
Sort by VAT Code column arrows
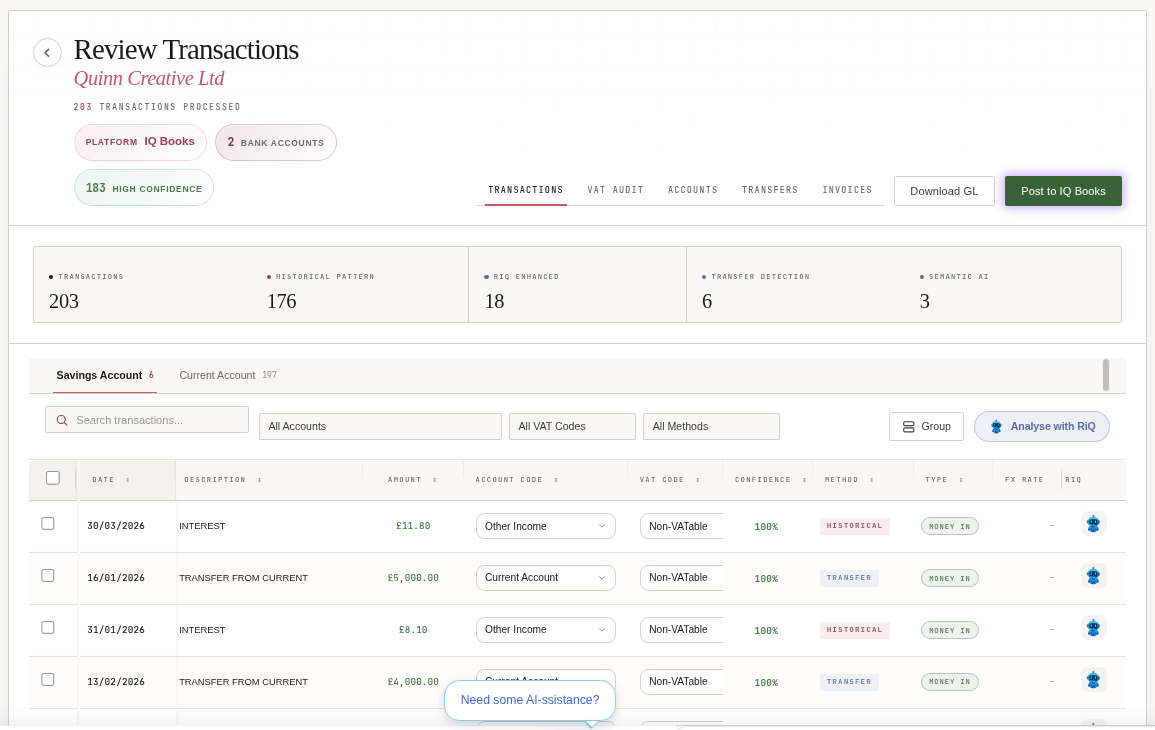tap(698, 480)
